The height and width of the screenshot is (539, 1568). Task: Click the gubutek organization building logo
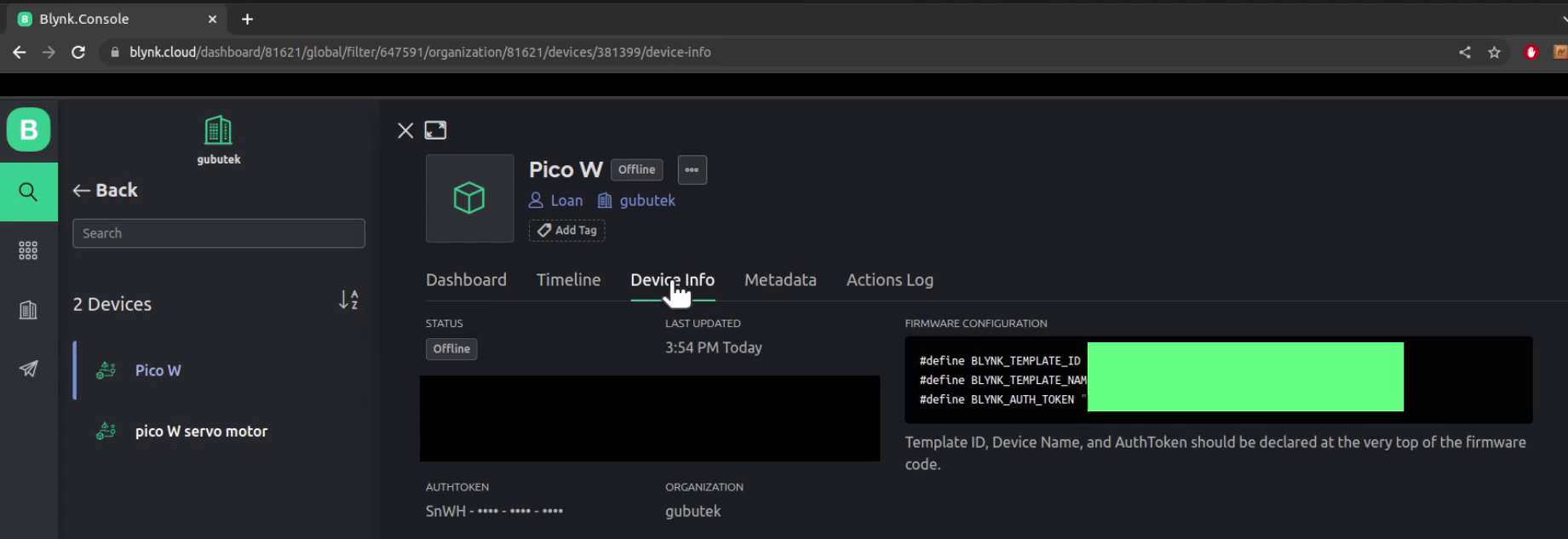(219, 130)
